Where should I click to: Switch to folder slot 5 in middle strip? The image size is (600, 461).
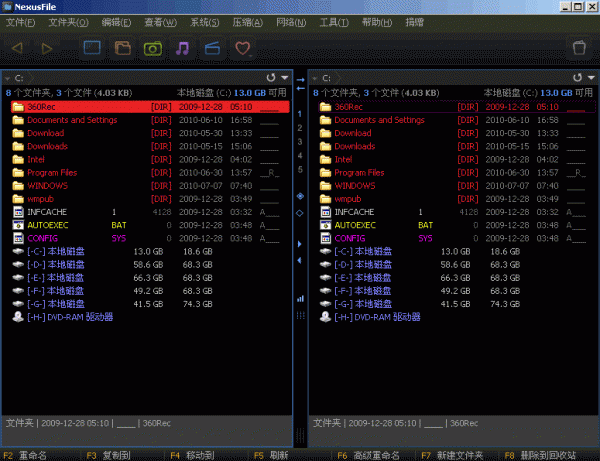(300, 169)
